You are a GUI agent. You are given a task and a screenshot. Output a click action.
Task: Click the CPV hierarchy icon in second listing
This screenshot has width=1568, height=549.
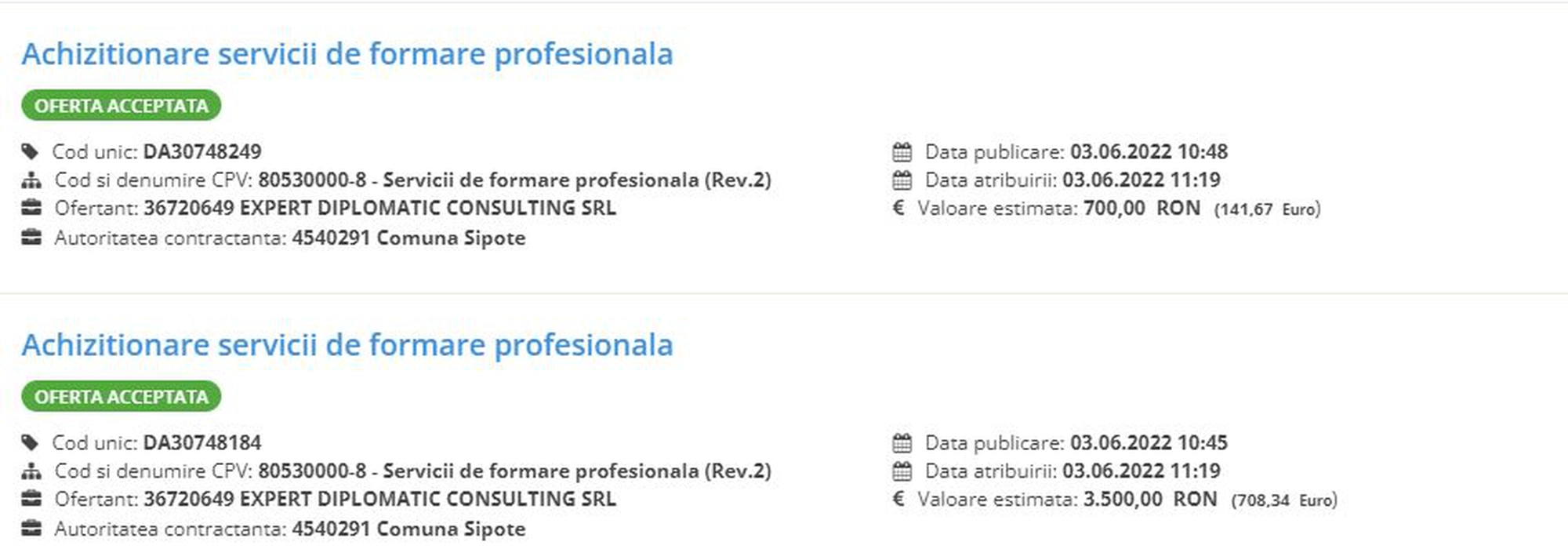click(31, 471)
